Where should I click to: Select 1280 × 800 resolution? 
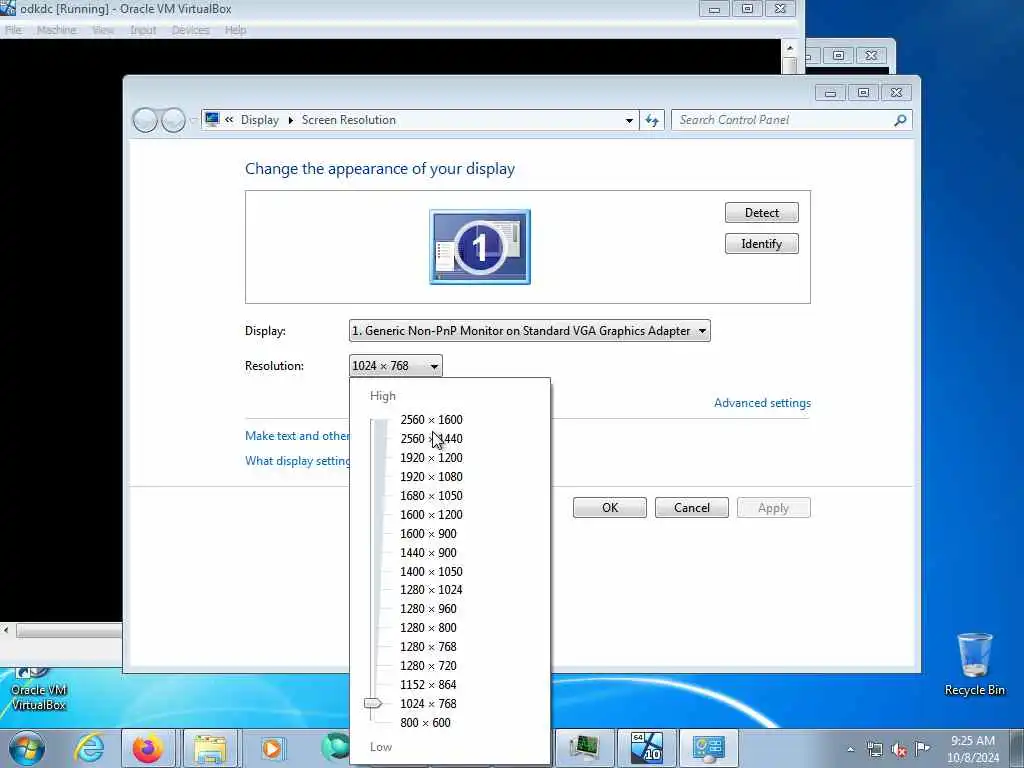tap(428, 628)
